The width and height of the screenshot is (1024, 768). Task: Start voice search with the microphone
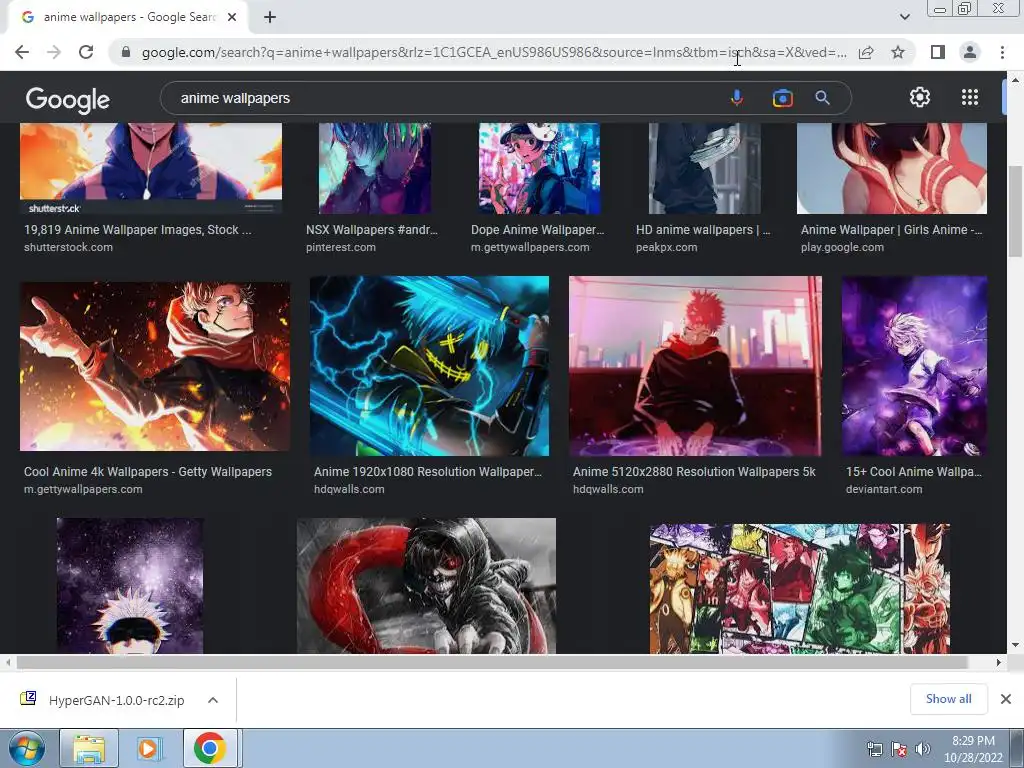click(x=737, y=98)
